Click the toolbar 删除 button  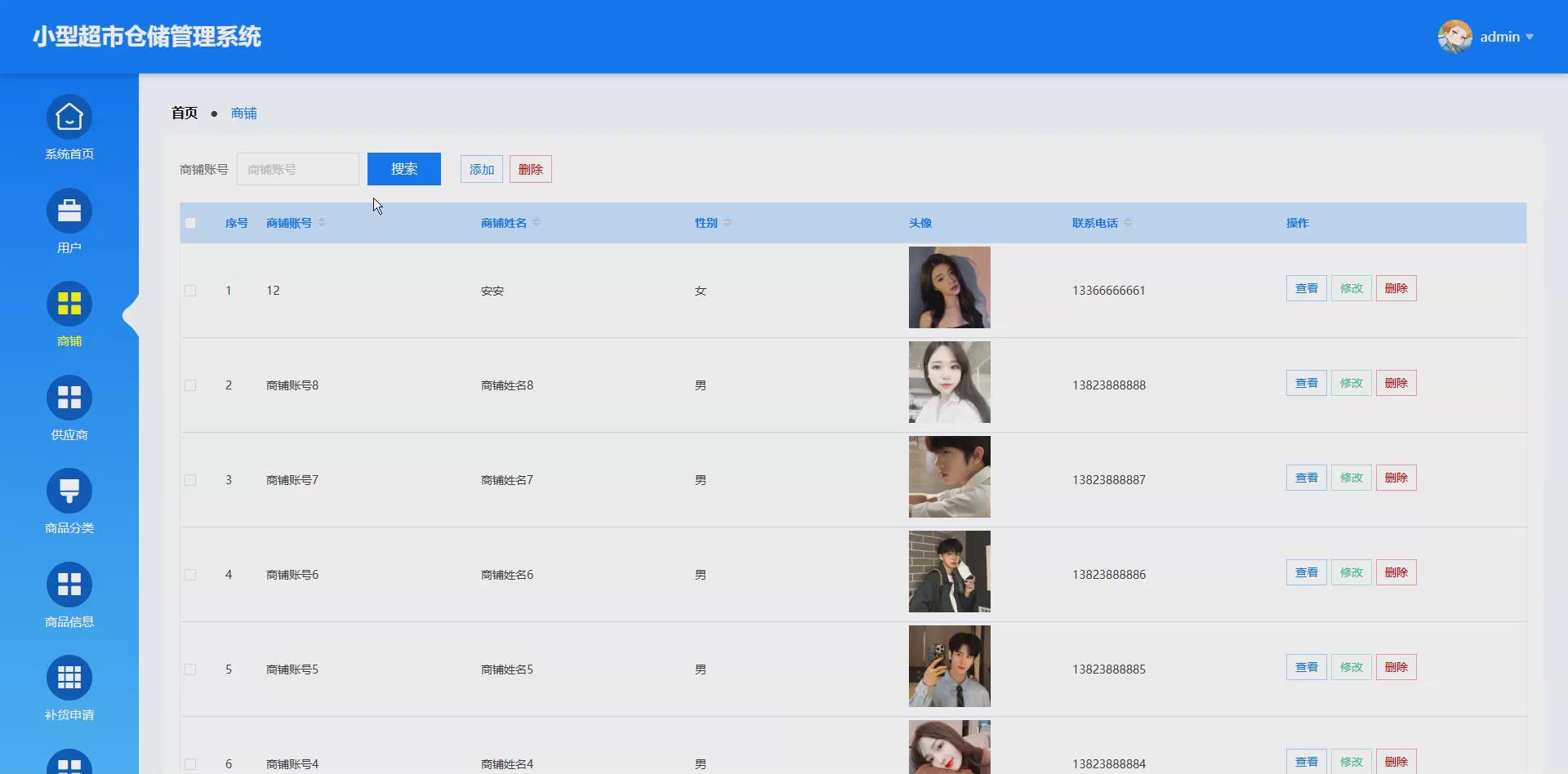[531, 170]
